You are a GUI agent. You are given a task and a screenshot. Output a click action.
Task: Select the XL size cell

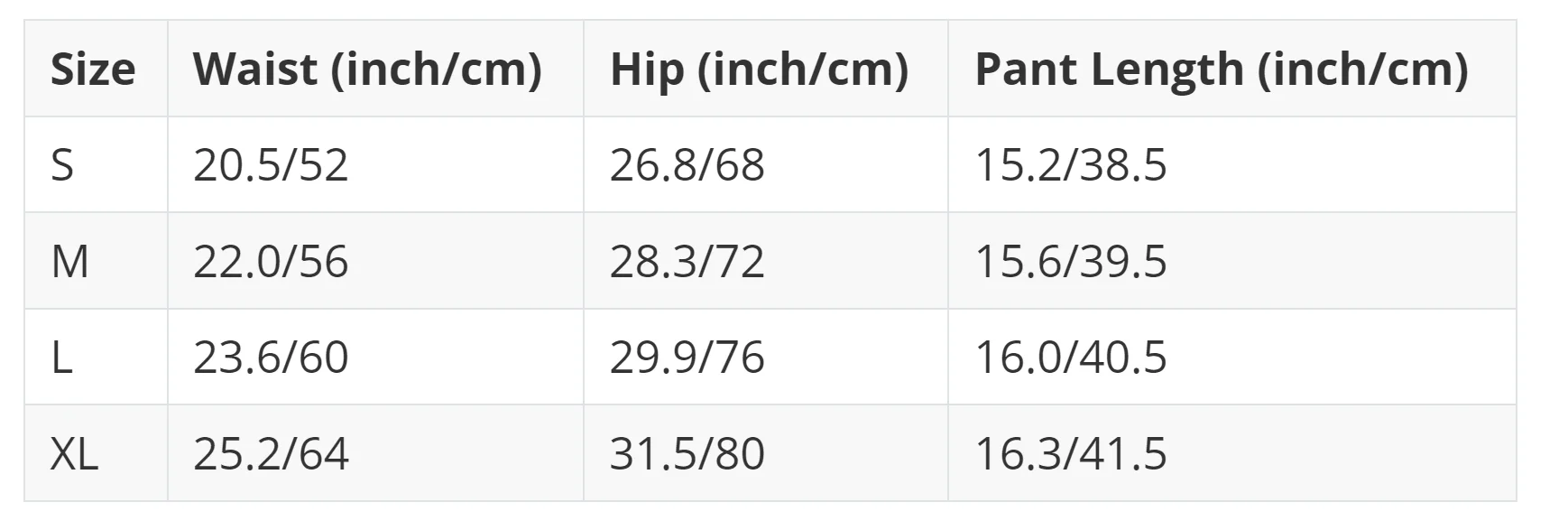click(74, 453)
